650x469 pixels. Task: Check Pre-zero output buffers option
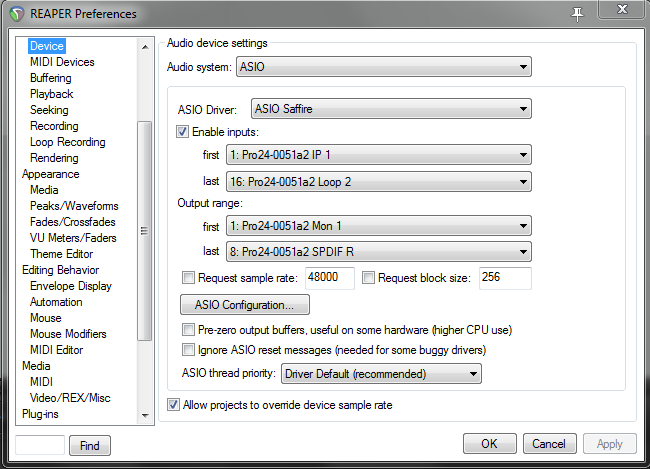[189, 330]
